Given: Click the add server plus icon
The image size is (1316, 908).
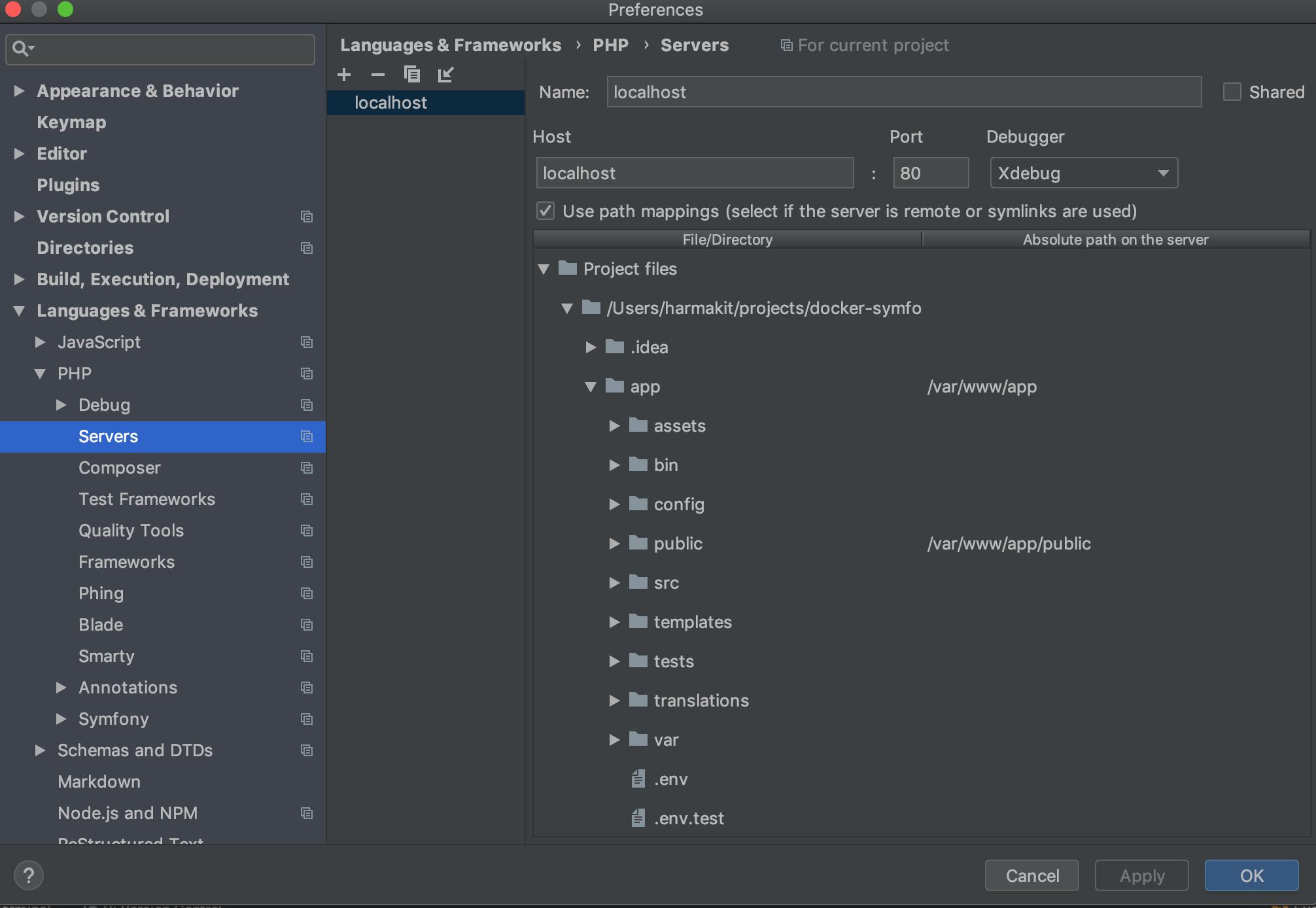Looking at the screenshot, I should tap(344, 75).
